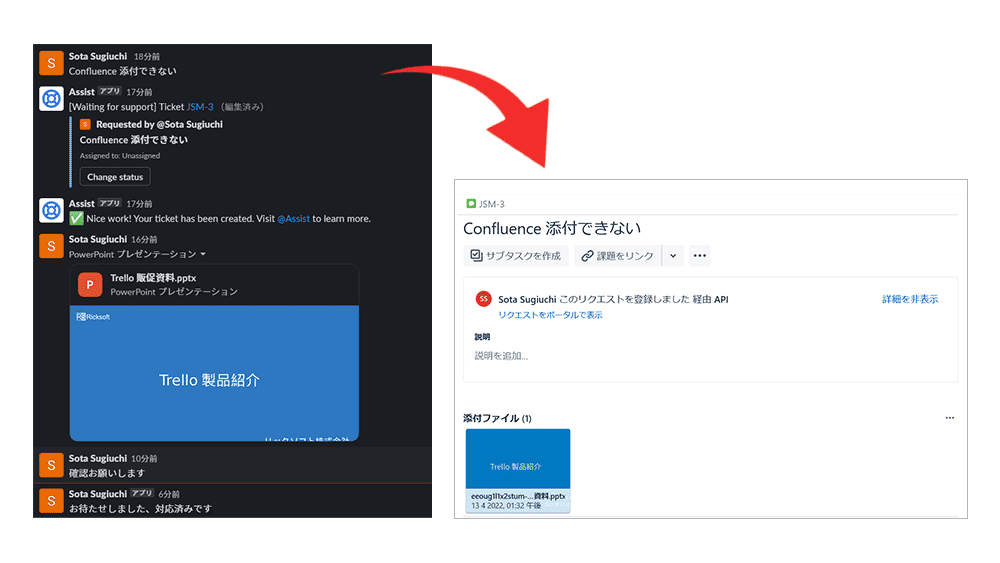Open the @Assist mention link
1000x563 pixels.
coord(293,218)
